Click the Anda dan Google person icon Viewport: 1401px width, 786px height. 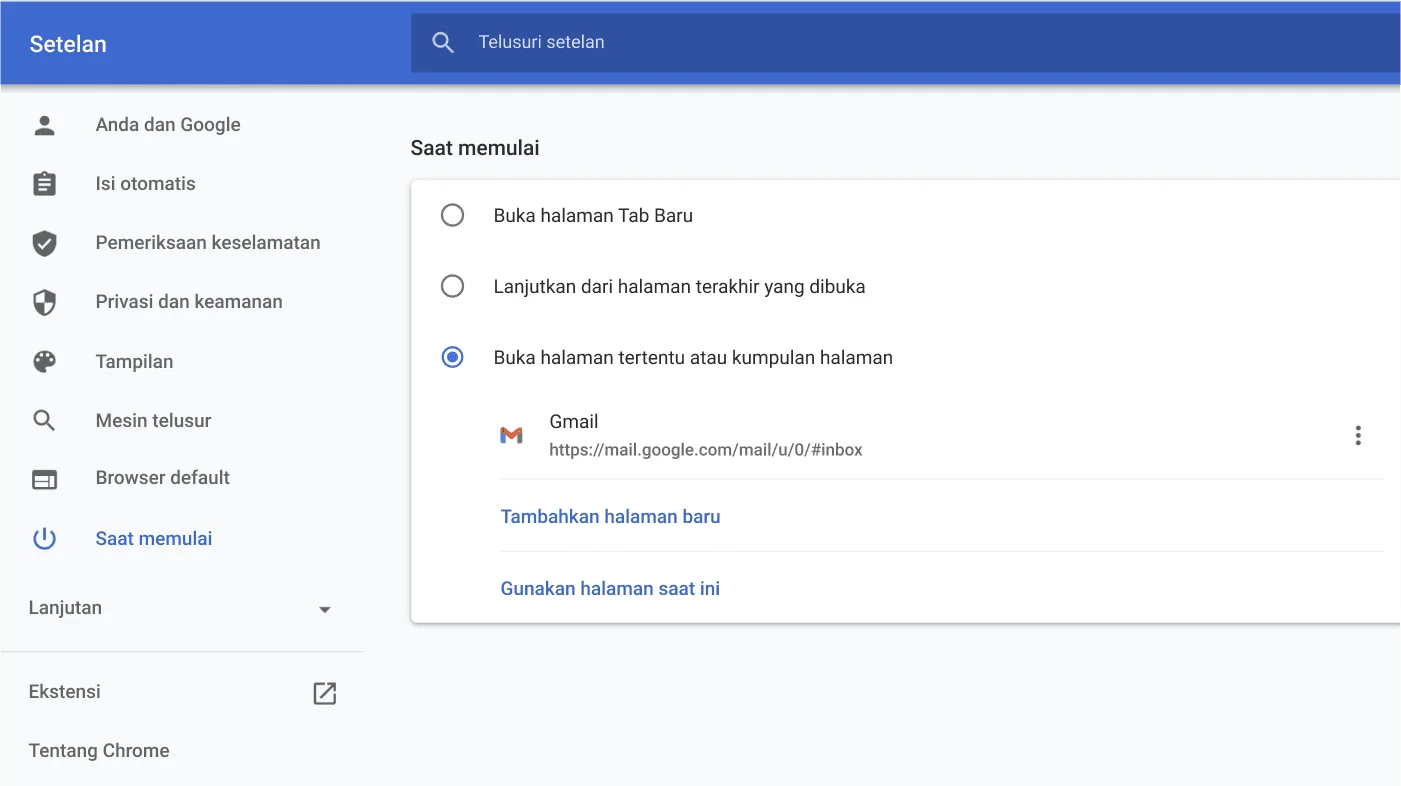point(44,124)
